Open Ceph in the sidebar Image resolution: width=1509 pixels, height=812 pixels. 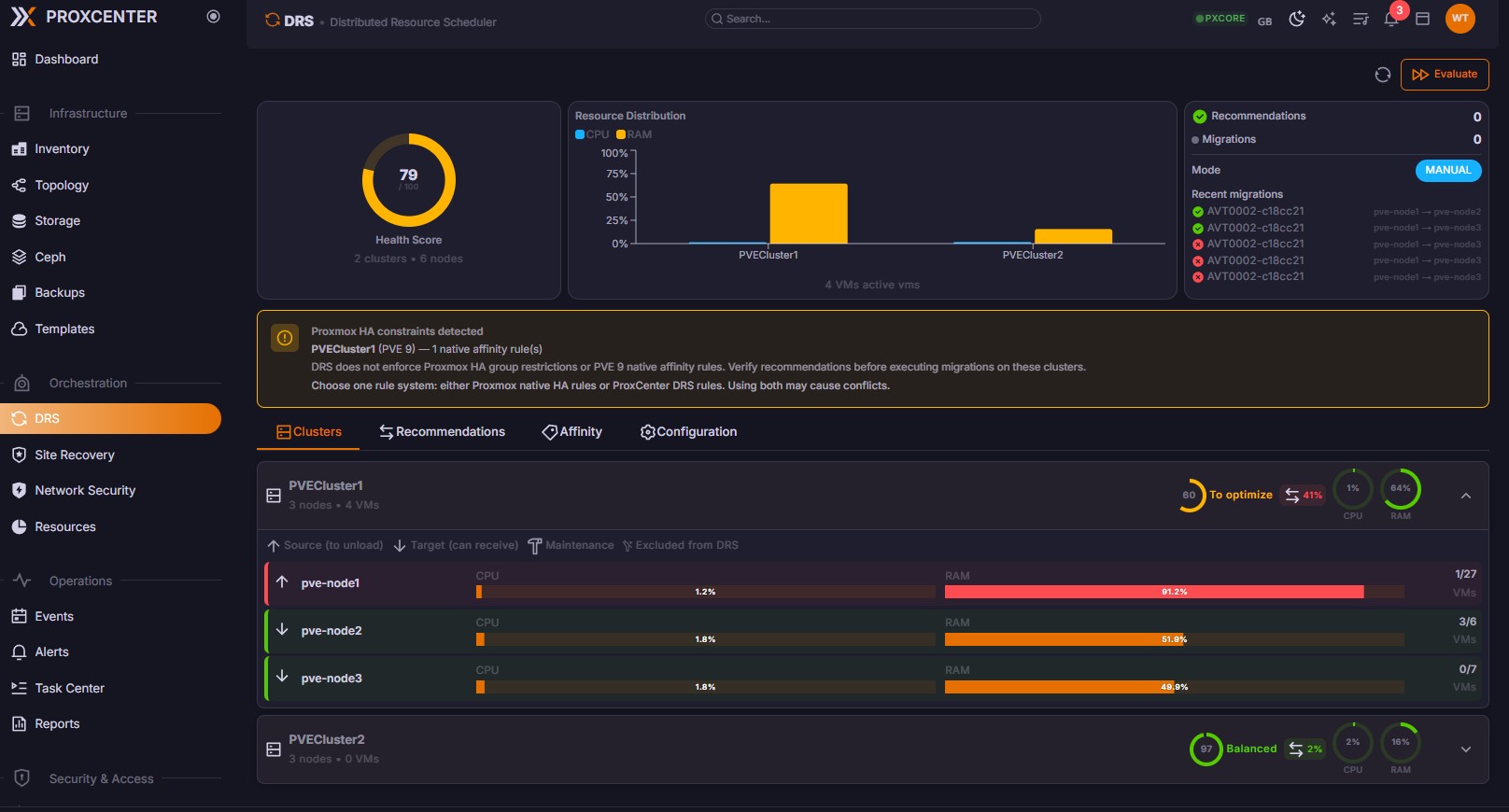coord(50,257)
